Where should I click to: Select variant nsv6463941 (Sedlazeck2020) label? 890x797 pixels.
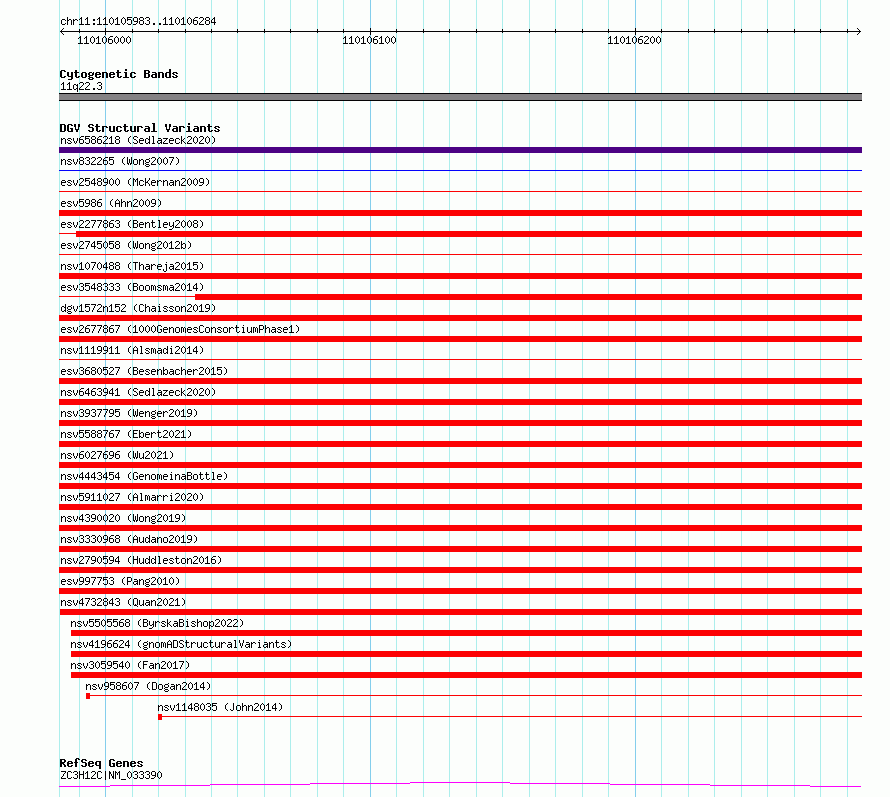point(138,392)
